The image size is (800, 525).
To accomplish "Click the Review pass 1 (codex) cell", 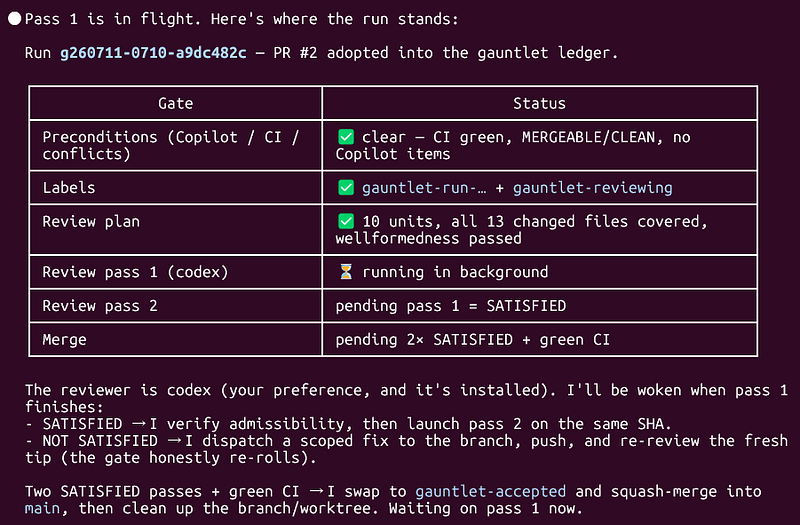I will click(176, 272).
